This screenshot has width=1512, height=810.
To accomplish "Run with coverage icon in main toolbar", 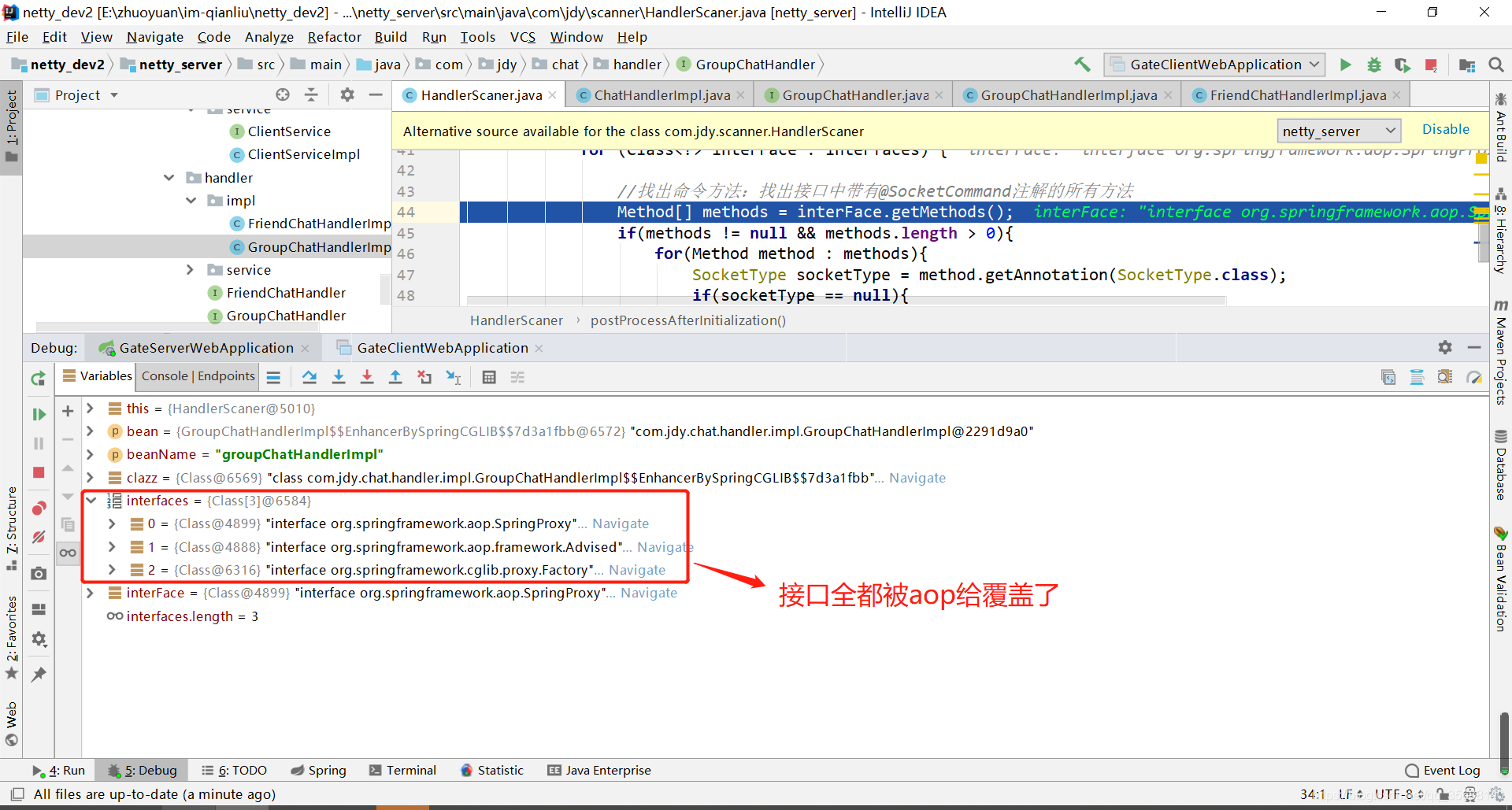I will click(1403, 65).
